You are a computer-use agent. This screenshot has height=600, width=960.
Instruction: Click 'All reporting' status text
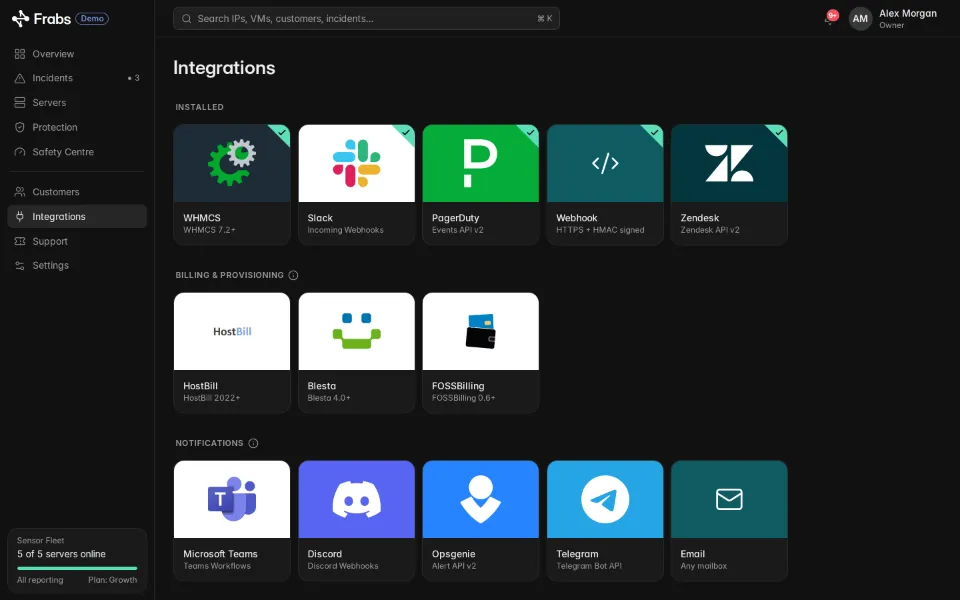(x=40, y=580)
